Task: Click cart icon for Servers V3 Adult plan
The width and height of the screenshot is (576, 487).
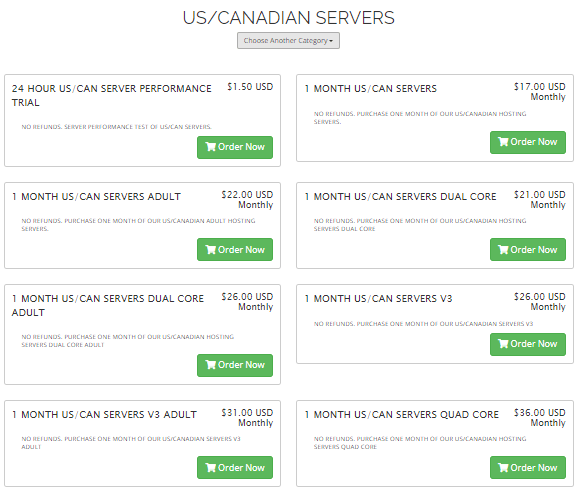Action: pyautogui.click(x=210, y=468)
